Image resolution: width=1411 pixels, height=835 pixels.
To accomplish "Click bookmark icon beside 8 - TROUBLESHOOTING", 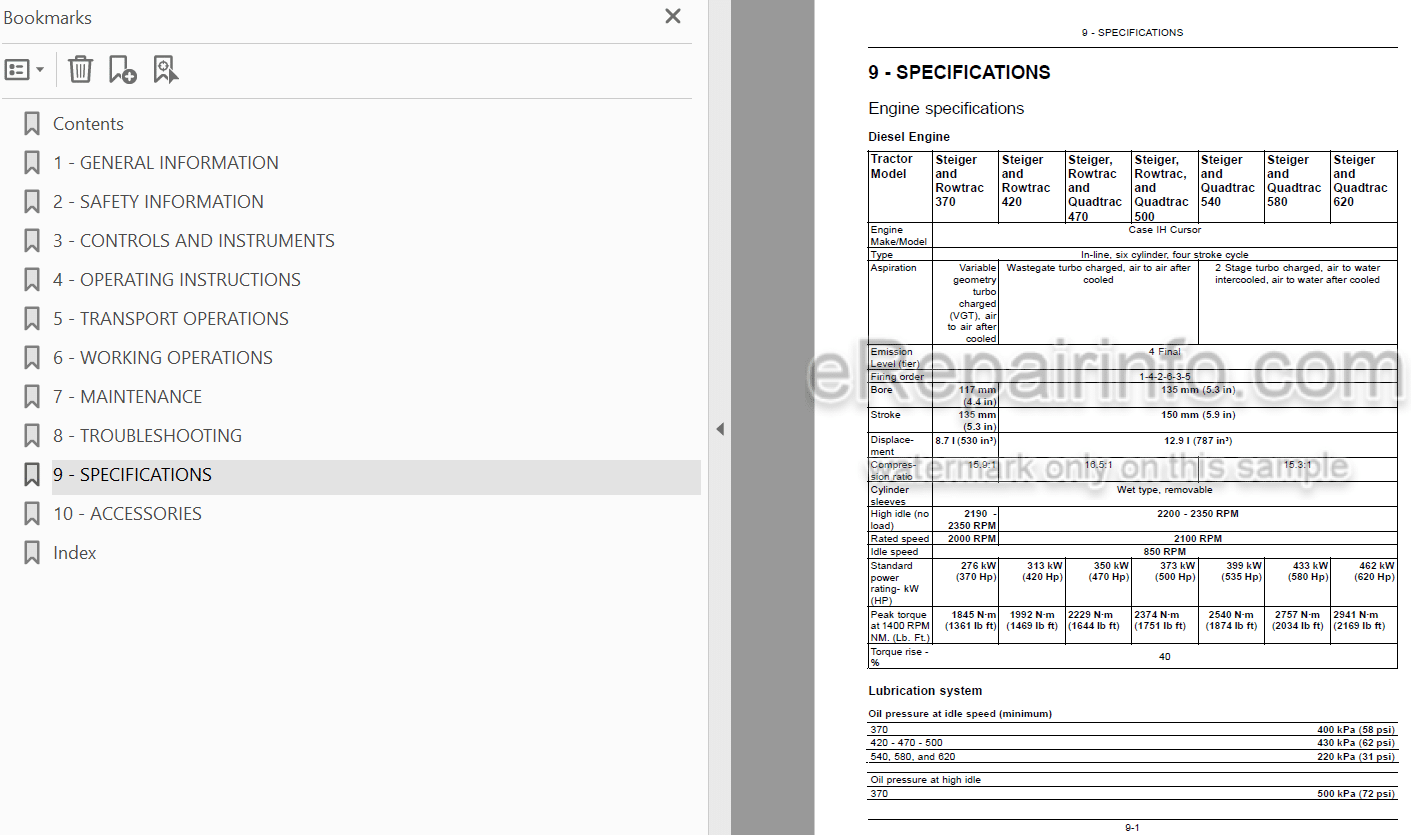I will [x=32, y=436].
